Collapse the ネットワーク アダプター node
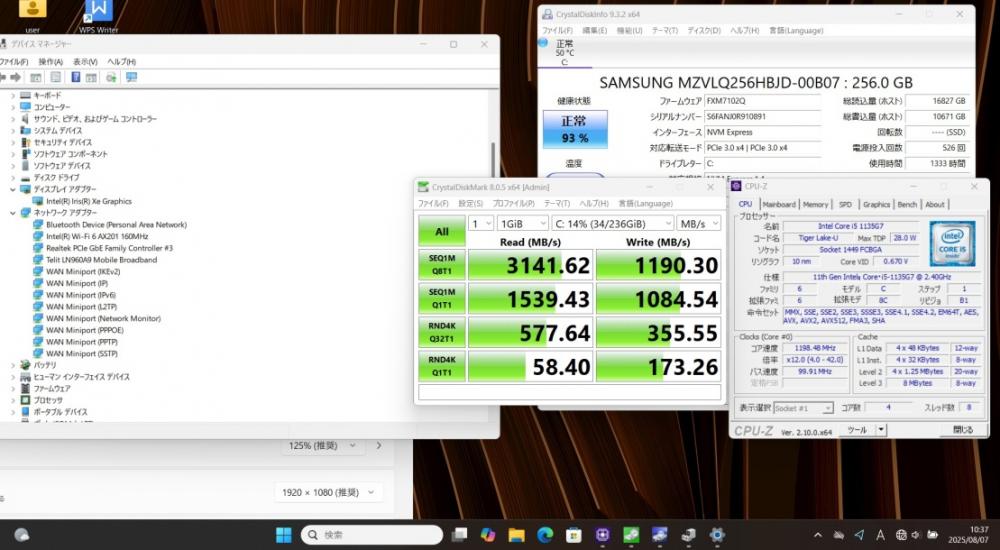Viewport: 1000px width, 550px height. [13, 212]
